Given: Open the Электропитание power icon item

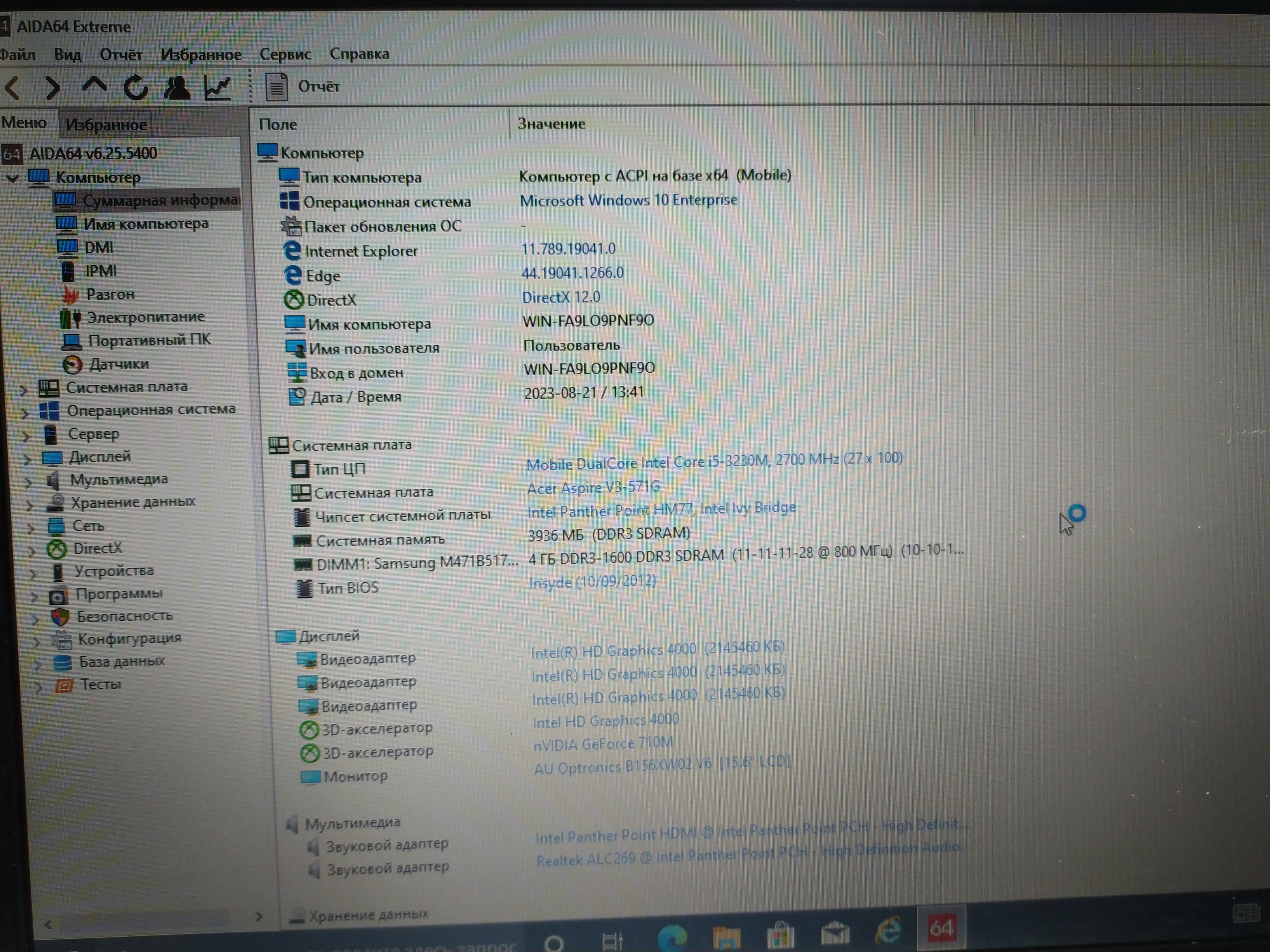Looking at the screenshot, I should (x=133, y=317).
